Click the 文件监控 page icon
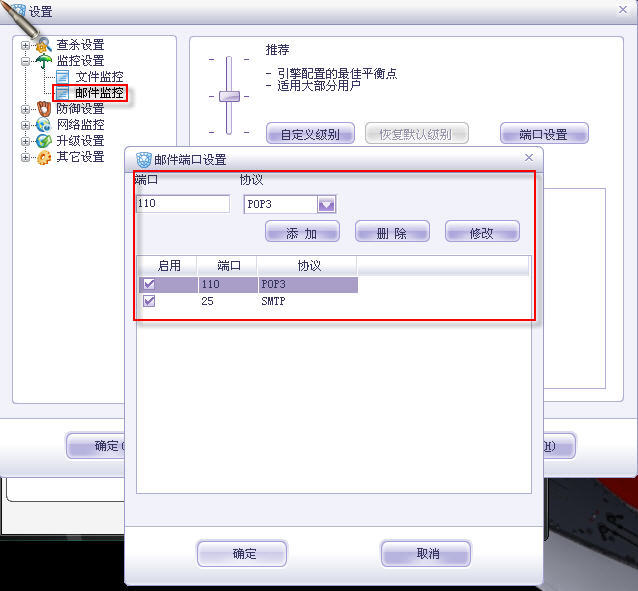Image resolution: width=638 pixels, height=591 pixels. click(x=62, y=77)
